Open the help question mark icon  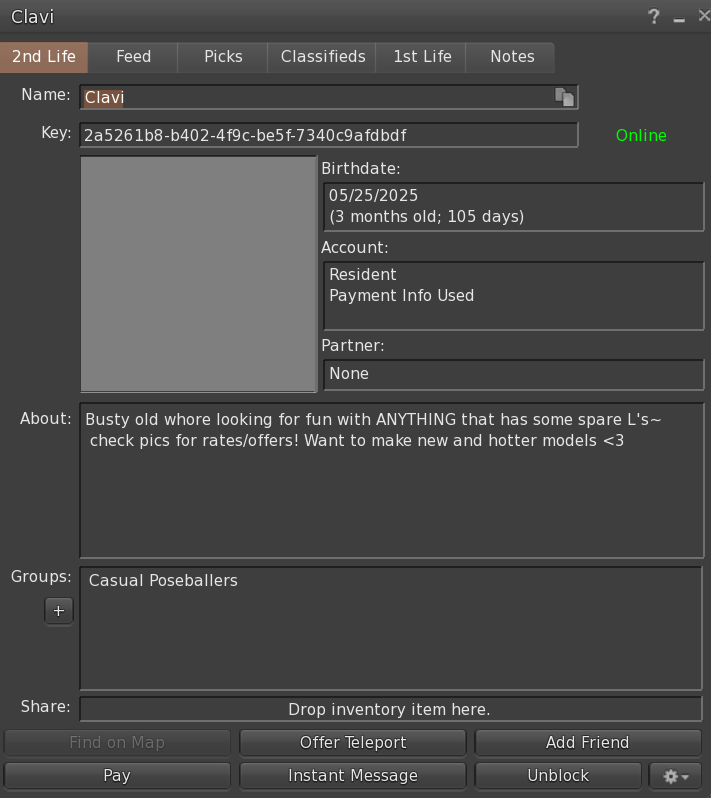pos(654,17)
